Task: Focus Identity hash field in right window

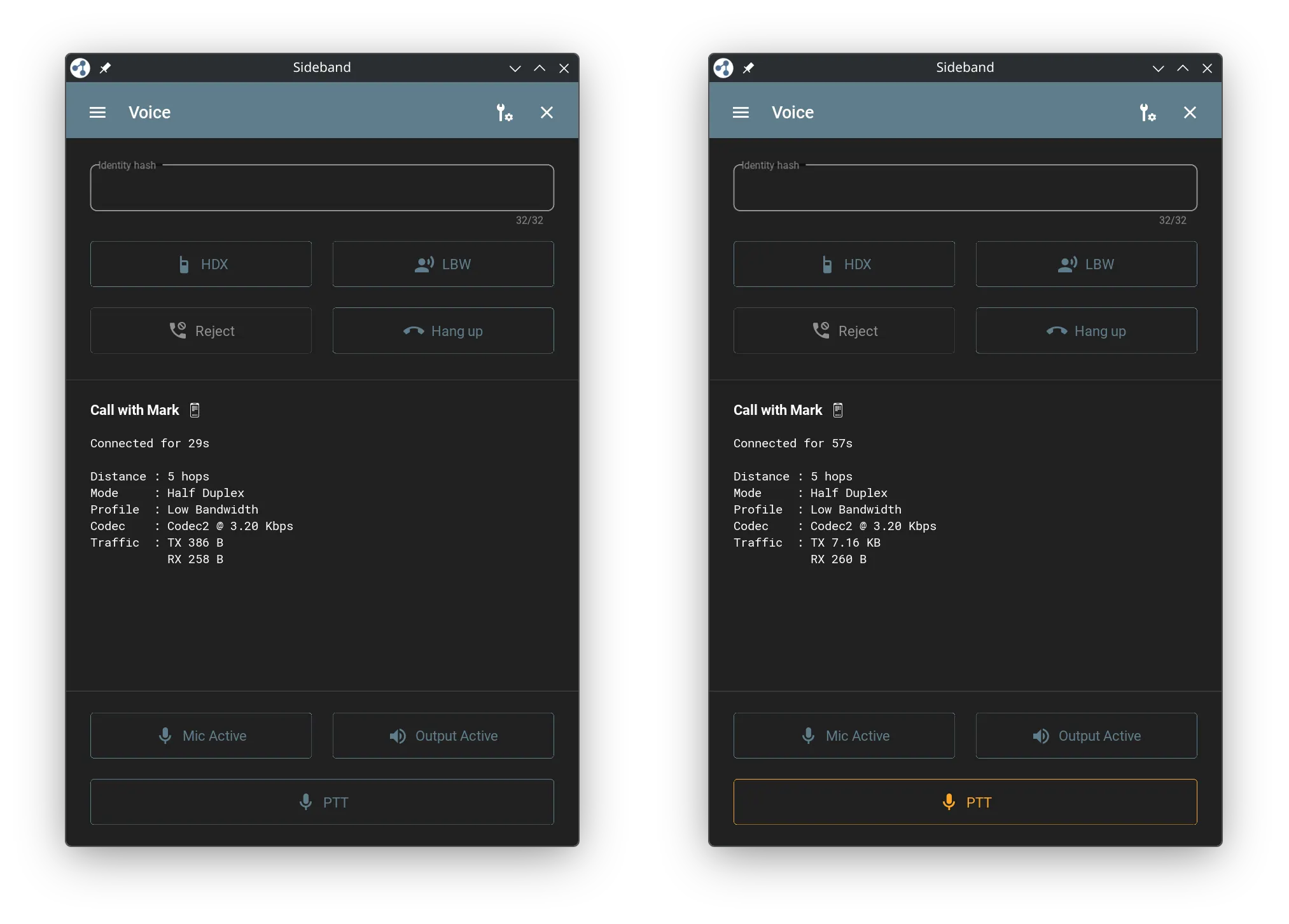Action: (965, 188)
